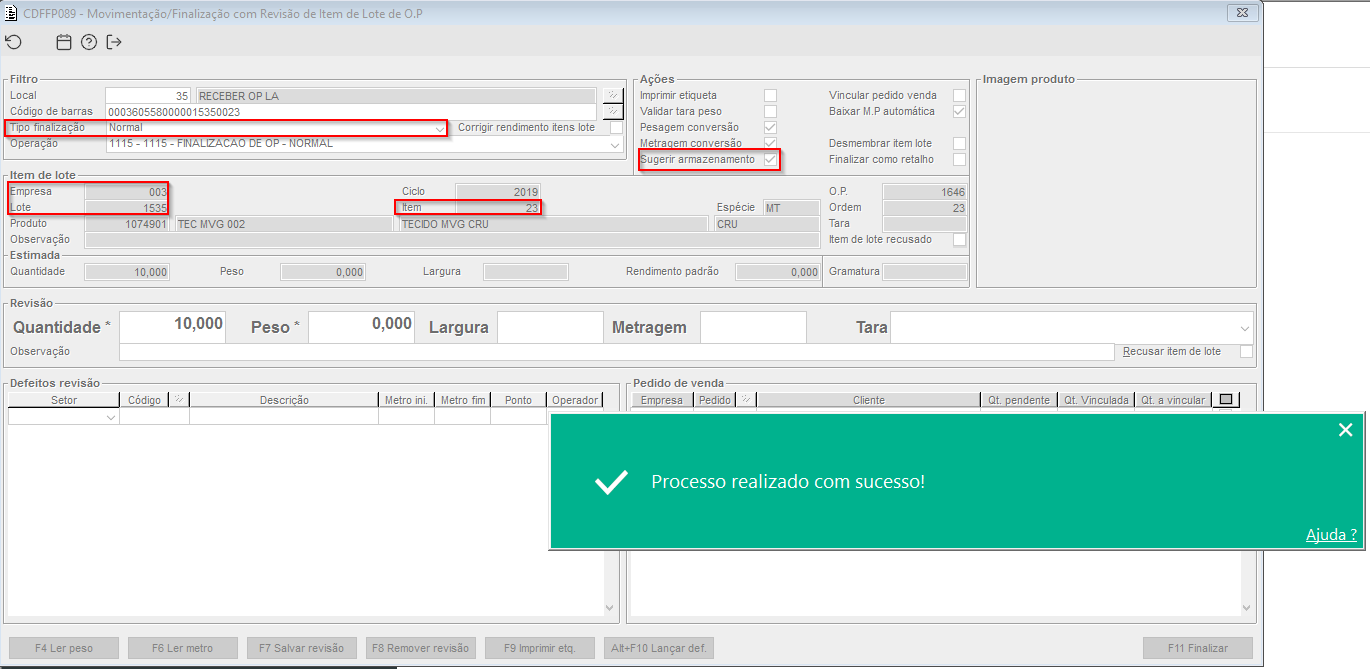Click the exit/logout toolbar icon
This screenshot has height=669, width=1370.
coord(114,42)
